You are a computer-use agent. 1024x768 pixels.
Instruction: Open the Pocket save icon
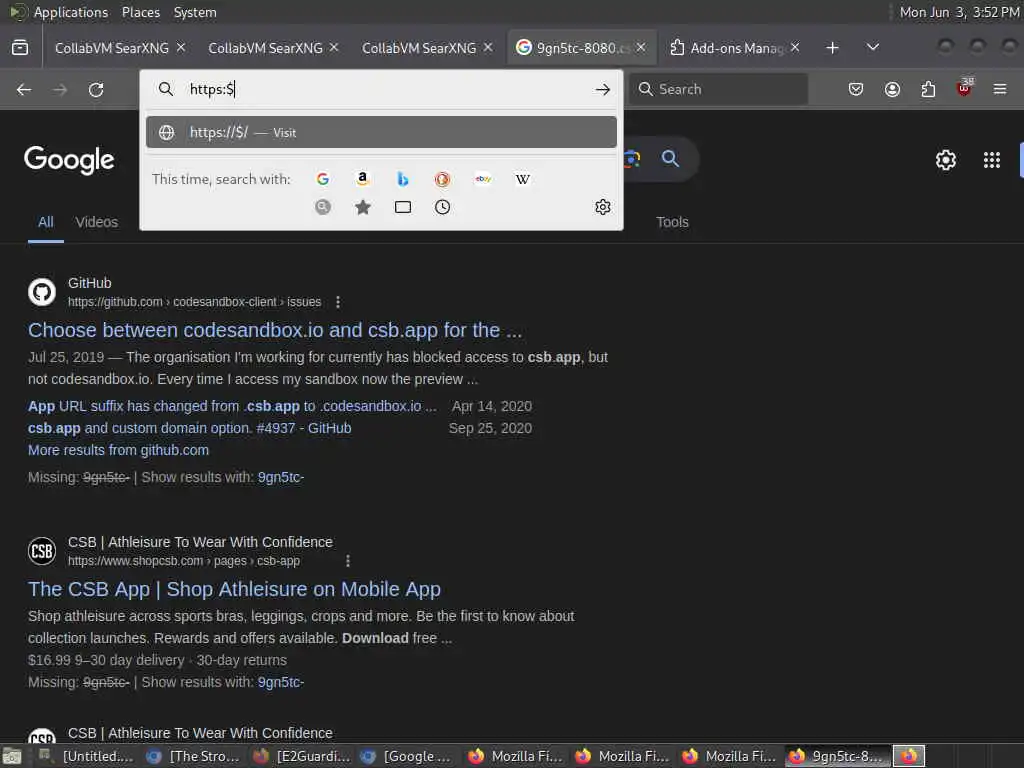pos(856,89)
